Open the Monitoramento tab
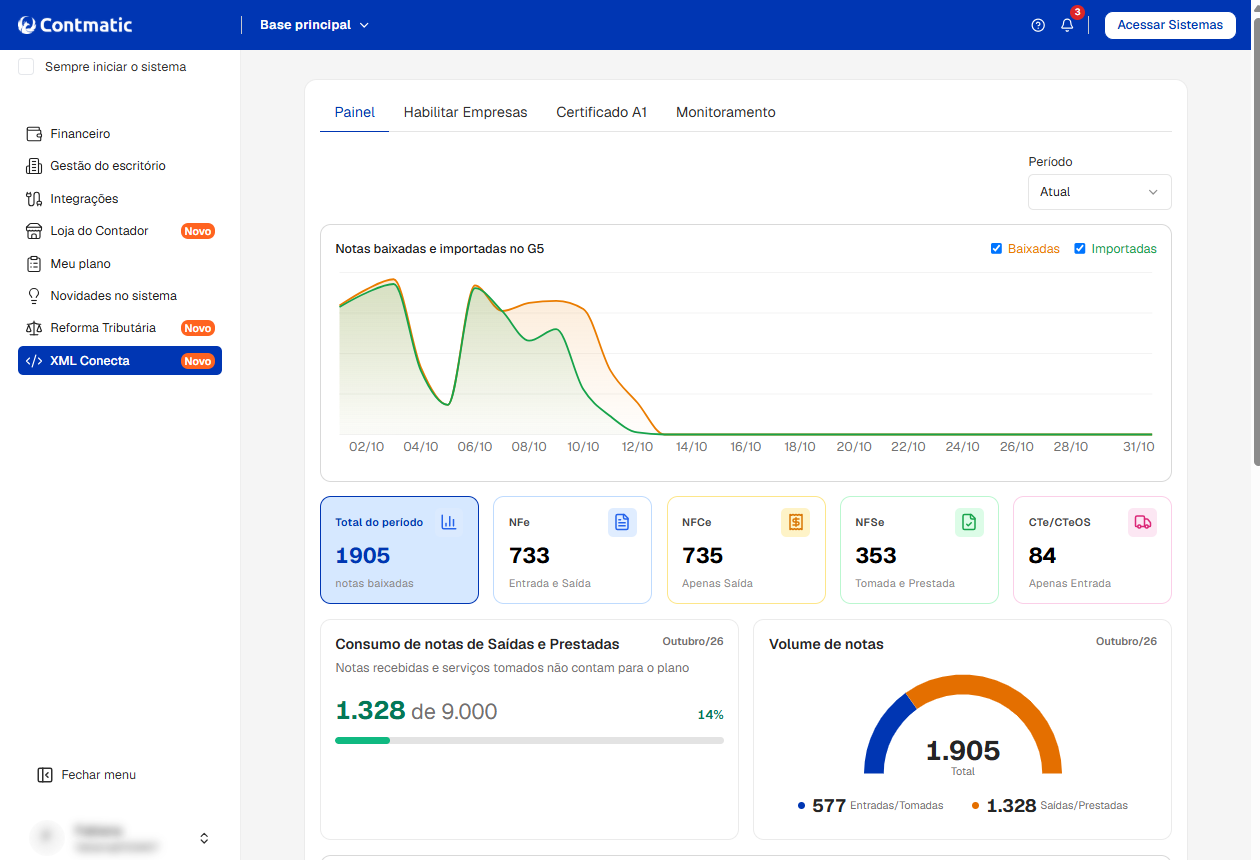 (726, 112)
